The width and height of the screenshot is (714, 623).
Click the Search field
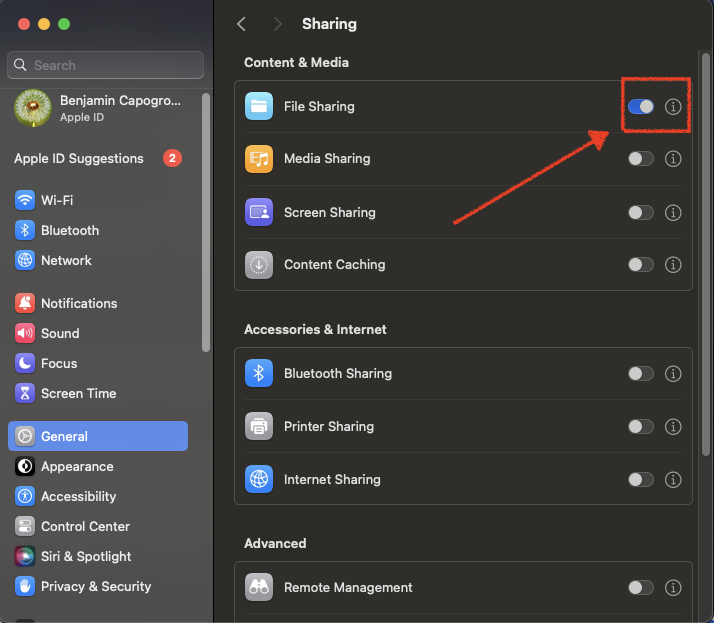pos(105,65)
